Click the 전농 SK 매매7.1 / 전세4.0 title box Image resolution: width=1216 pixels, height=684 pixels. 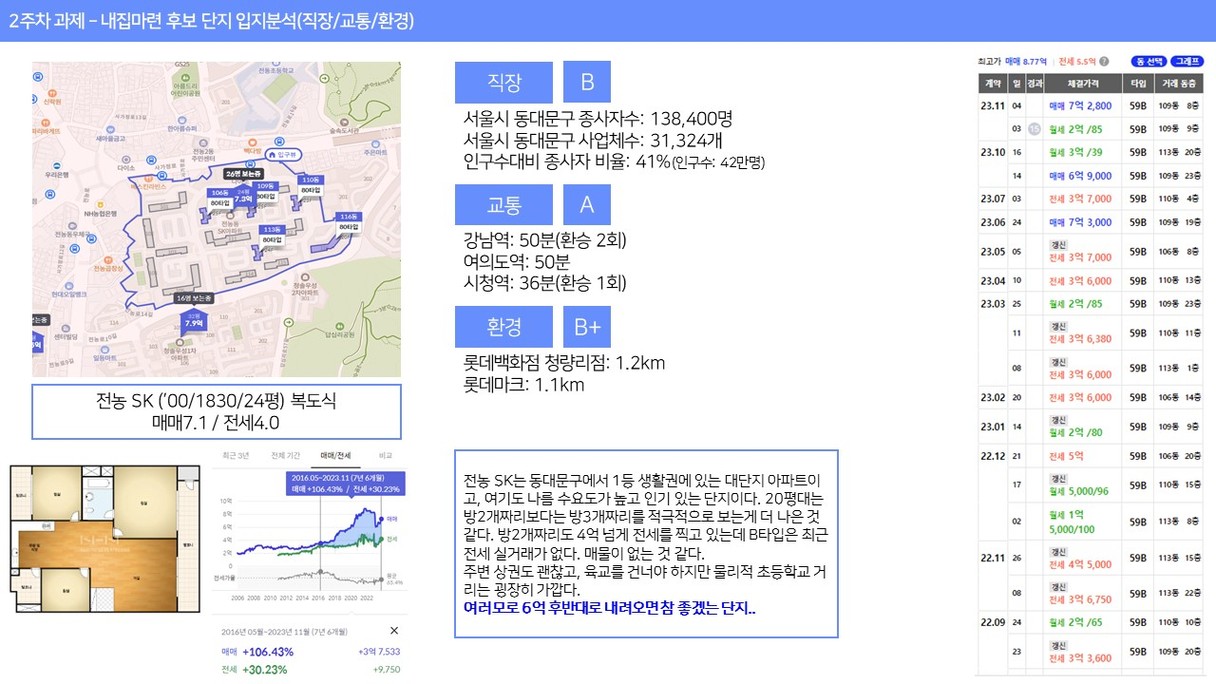(x=217, y=412)
